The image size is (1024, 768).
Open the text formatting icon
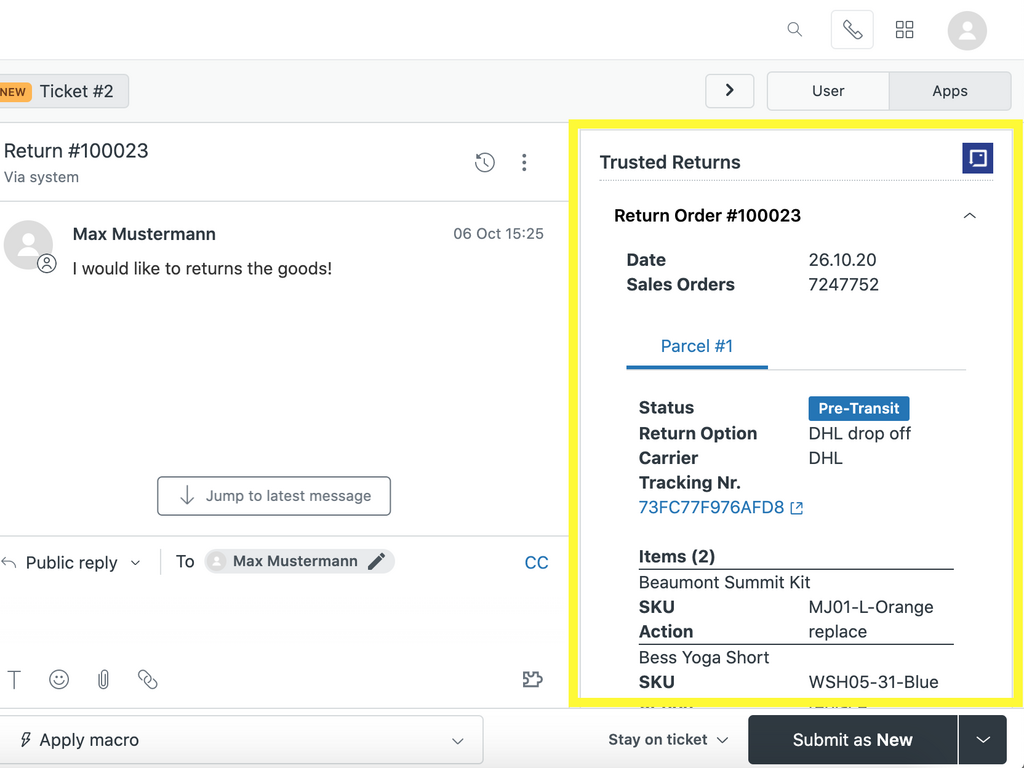[14, 680]
